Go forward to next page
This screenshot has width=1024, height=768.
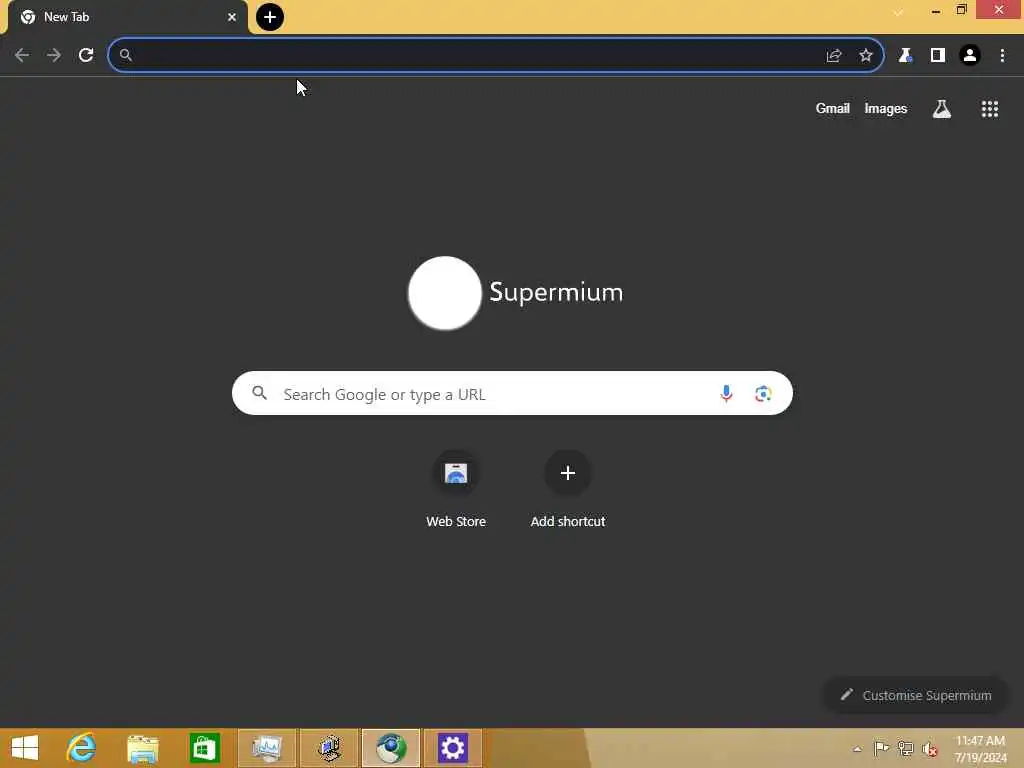coord(54,56)
